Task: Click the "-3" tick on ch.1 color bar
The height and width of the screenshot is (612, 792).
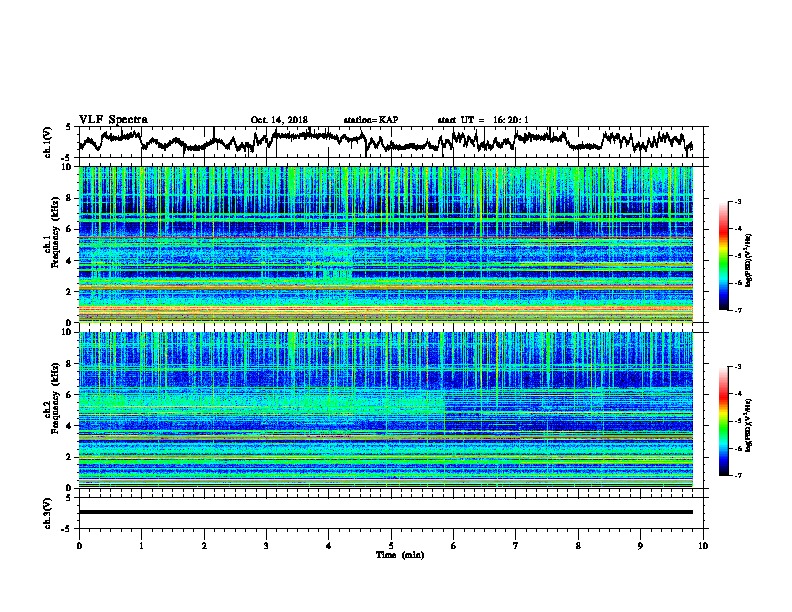Action: [737, 202]
